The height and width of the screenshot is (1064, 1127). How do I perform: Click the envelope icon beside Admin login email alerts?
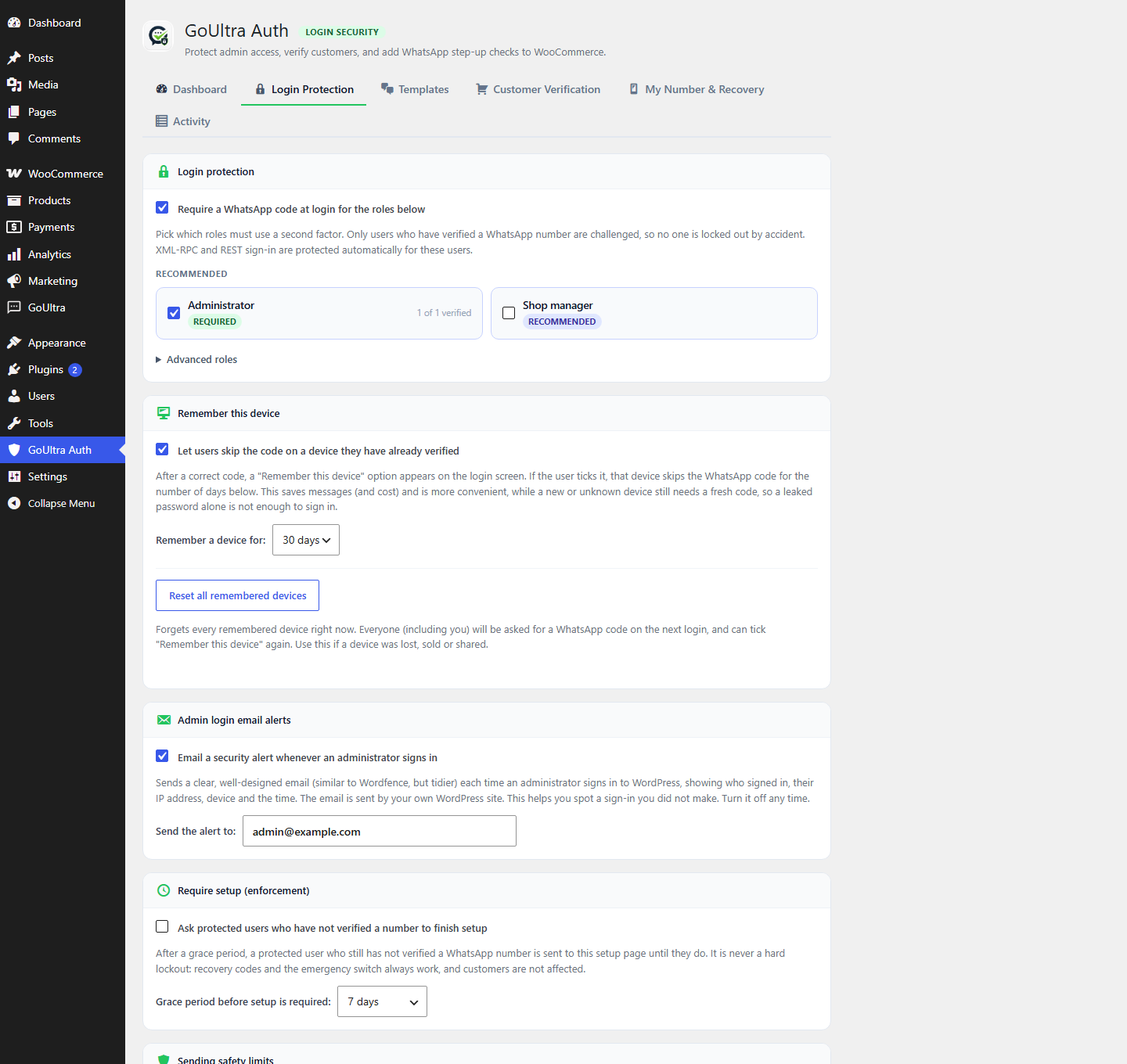164,720
